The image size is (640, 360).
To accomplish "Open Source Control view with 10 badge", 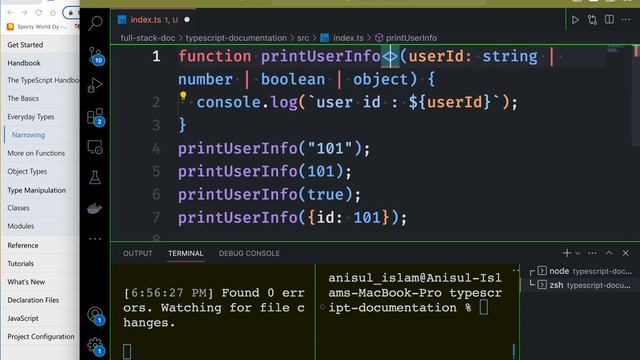I will [x=96, y=55].
